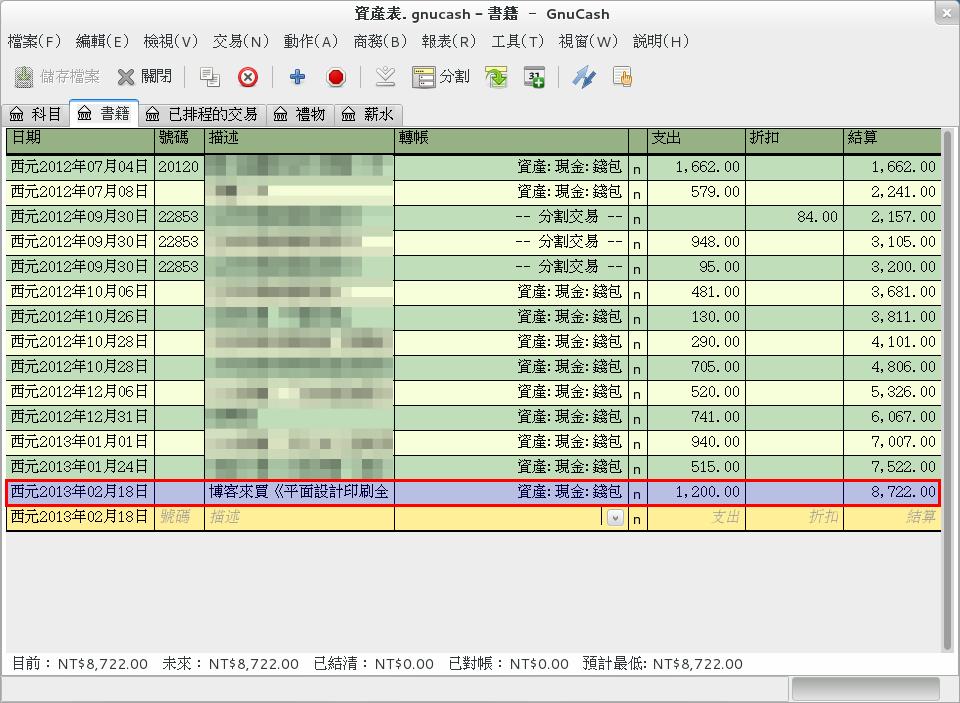
Task: Toggle reconcile 'n' on the 07月04日 row
Action: pos(637,168)
